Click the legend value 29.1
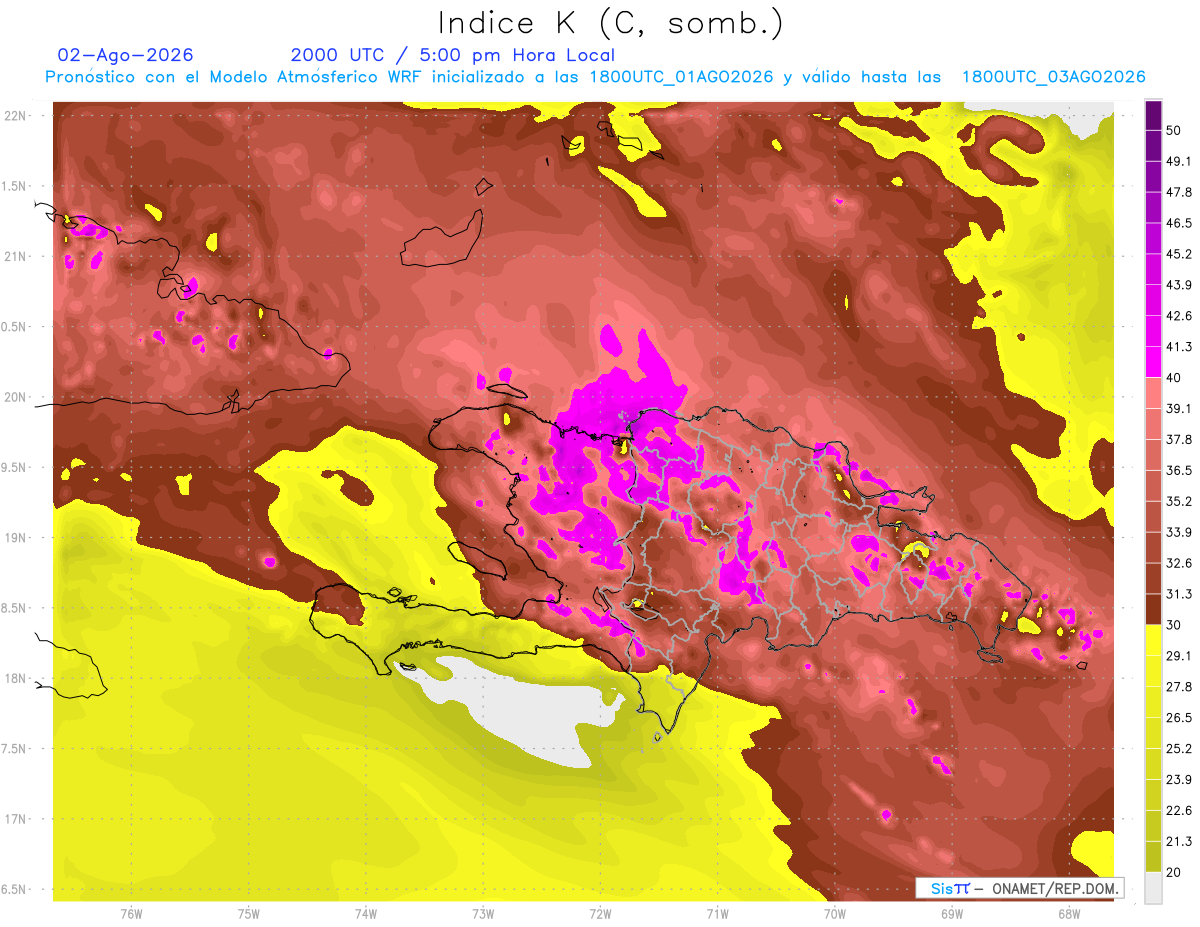This screenshot has height=927, width=1200. pos(1178,656)
